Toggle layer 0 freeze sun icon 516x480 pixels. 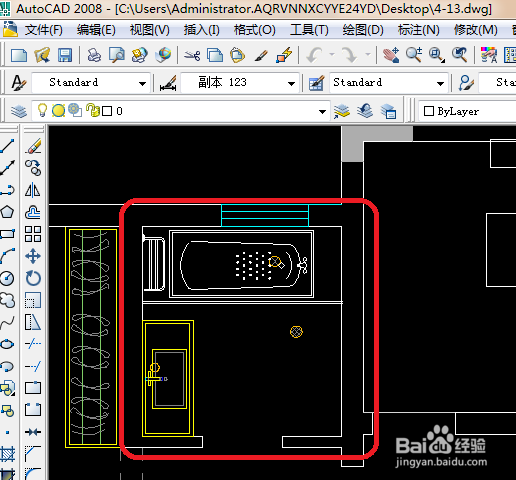pyautogui.click(x=58, y=111)
